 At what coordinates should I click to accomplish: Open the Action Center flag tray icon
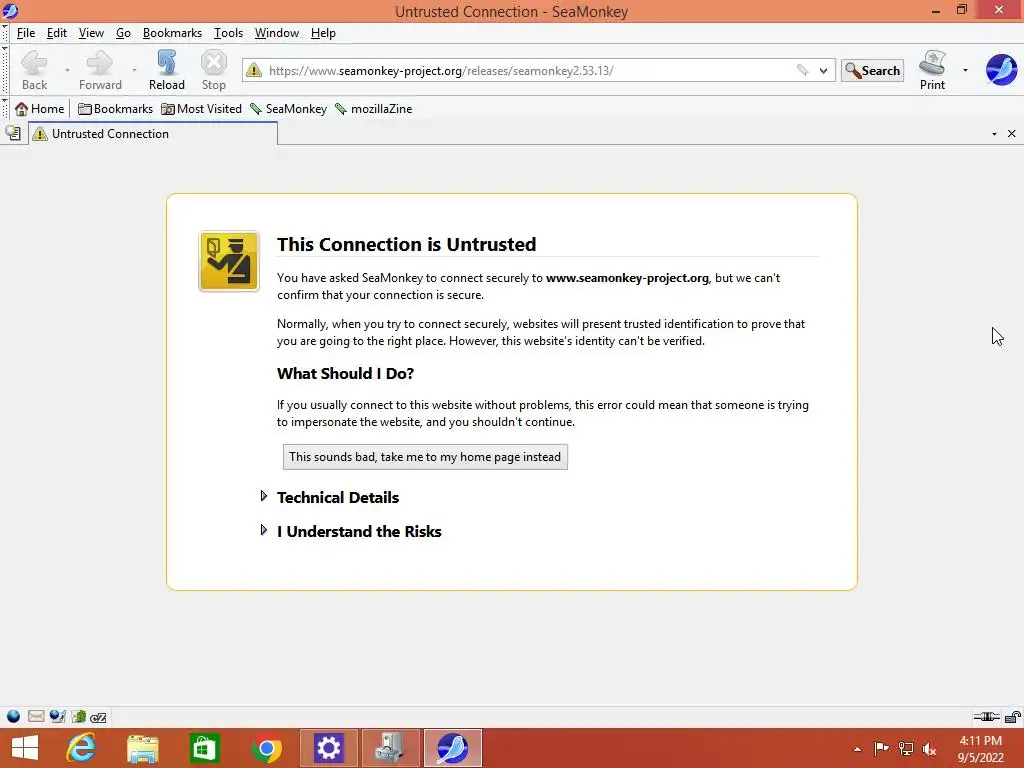click(881, 748)
